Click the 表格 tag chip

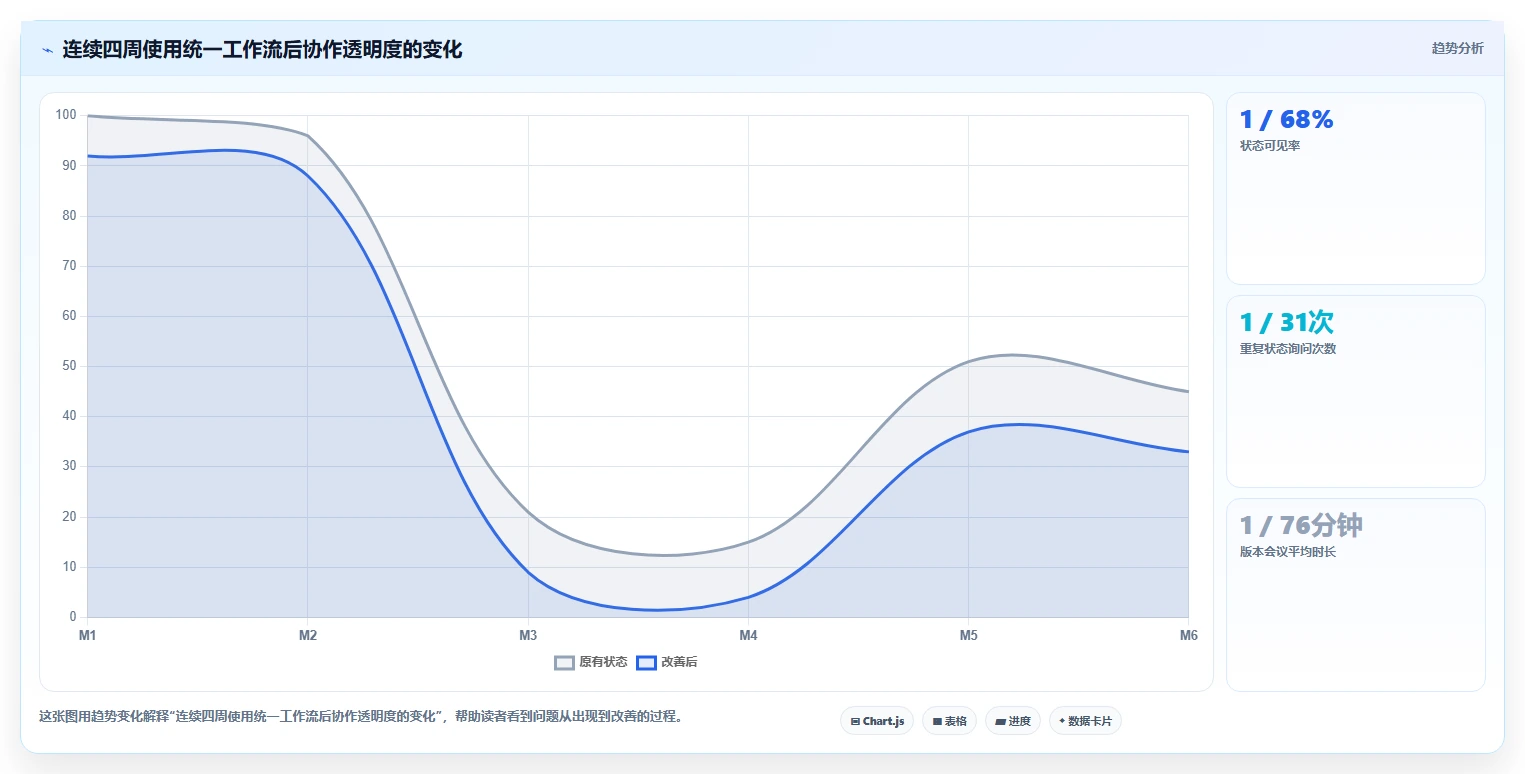(x=949, y=721)
